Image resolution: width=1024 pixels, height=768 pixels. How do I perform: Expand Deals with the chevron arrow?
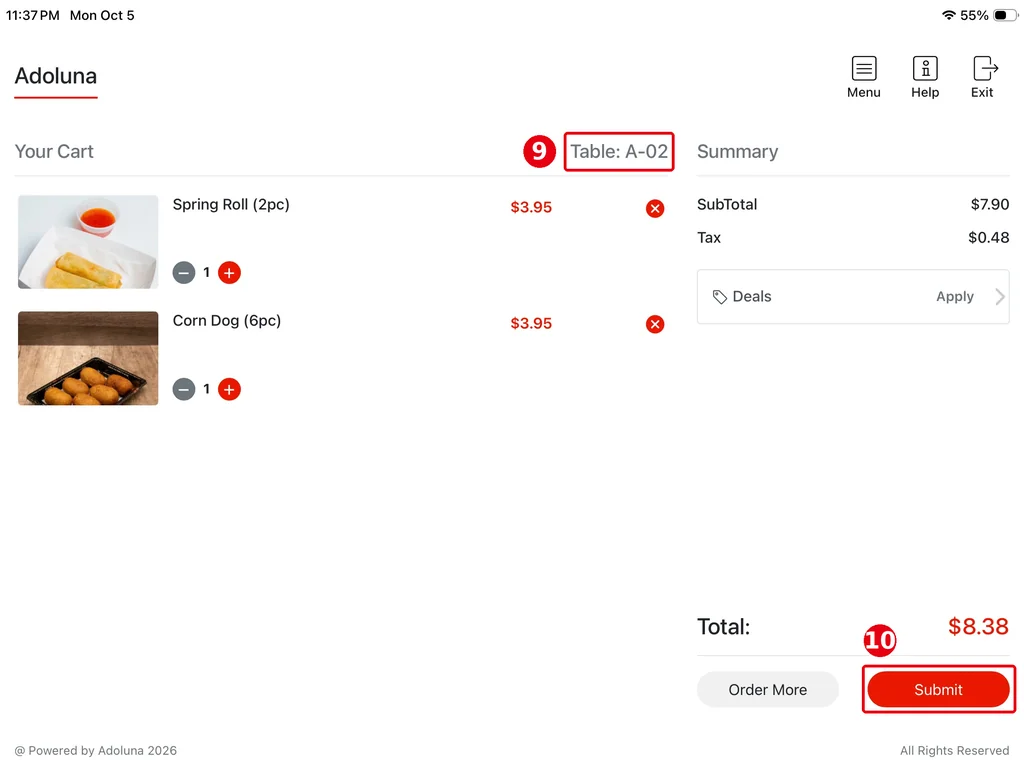(x=1000, y=297)
